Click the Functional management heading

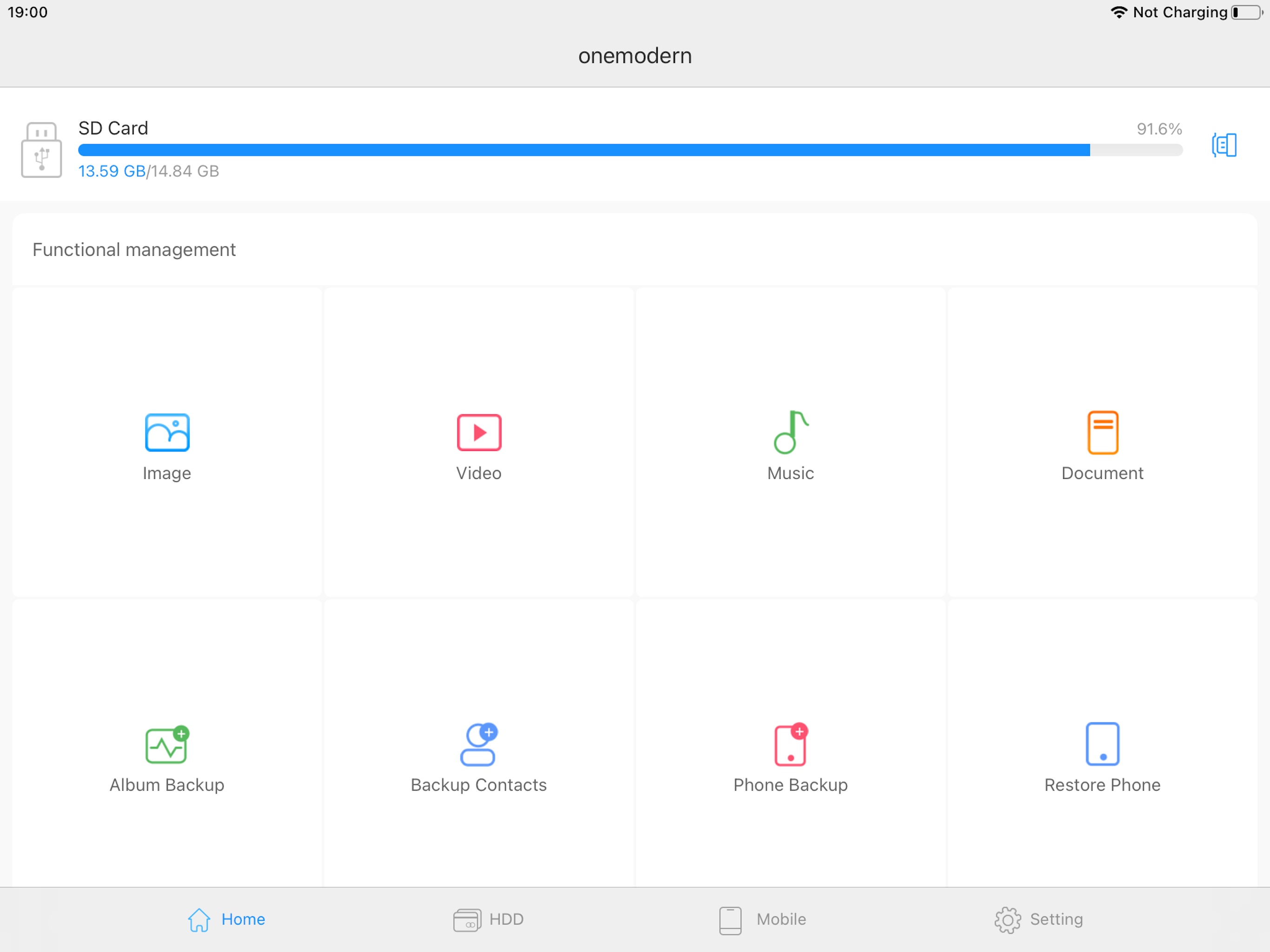click(x=134, y=250)
